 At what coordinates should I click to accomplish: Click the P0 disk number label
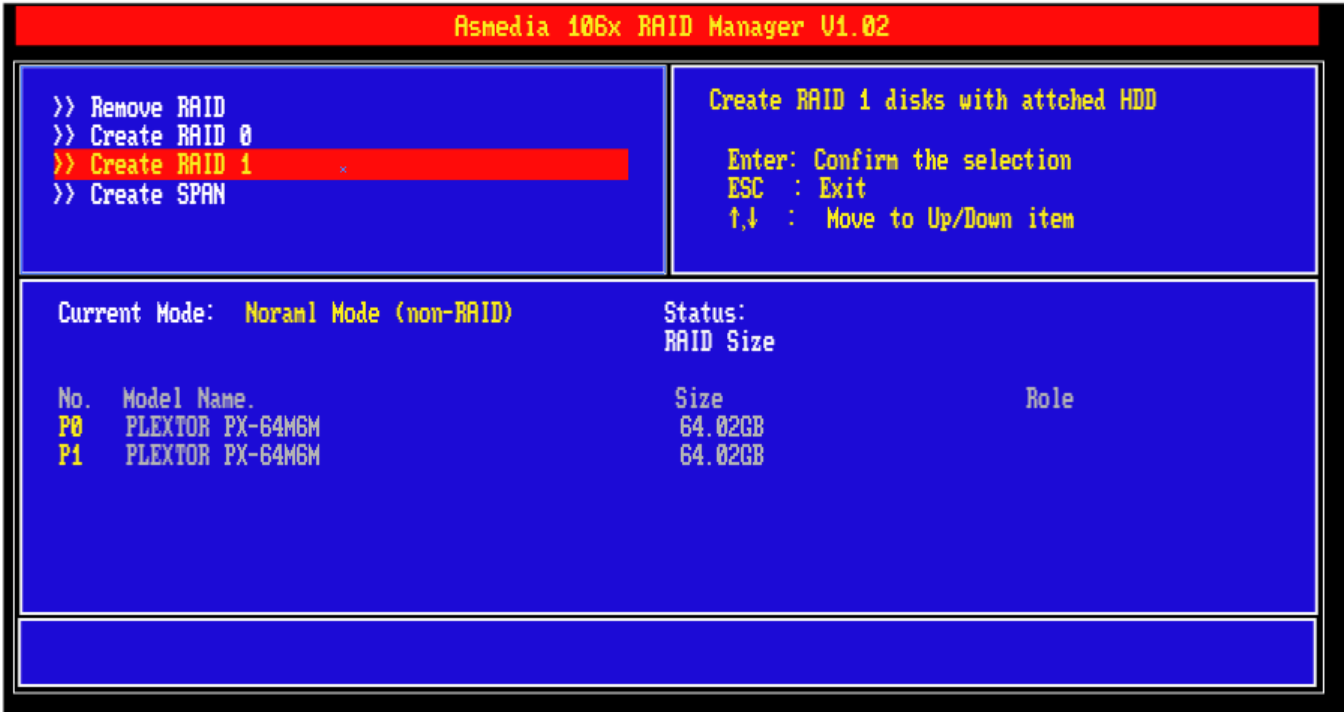pos(70,428)
